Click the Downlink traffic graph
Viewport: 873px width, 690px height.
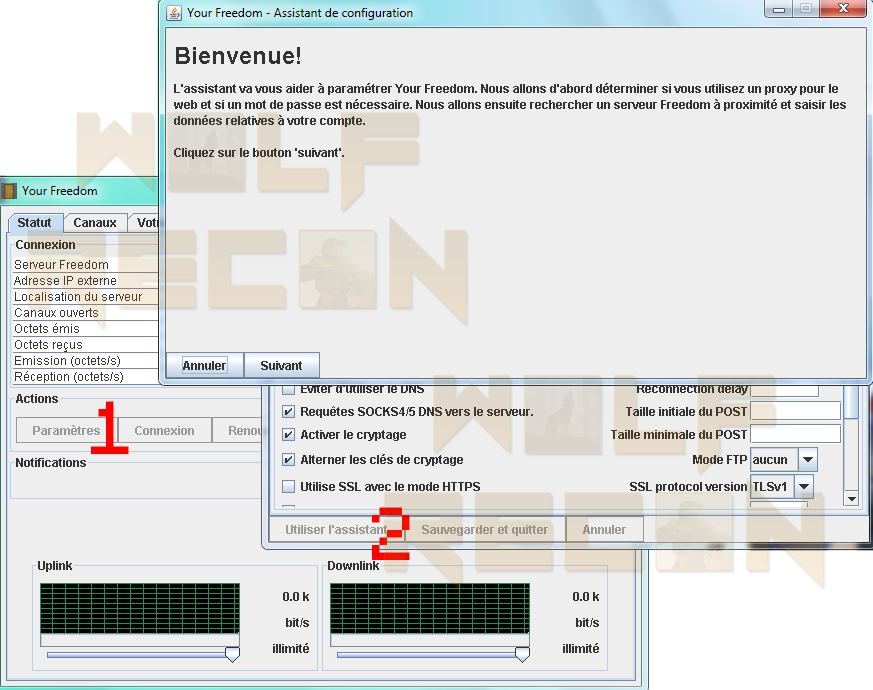[430, 608]
